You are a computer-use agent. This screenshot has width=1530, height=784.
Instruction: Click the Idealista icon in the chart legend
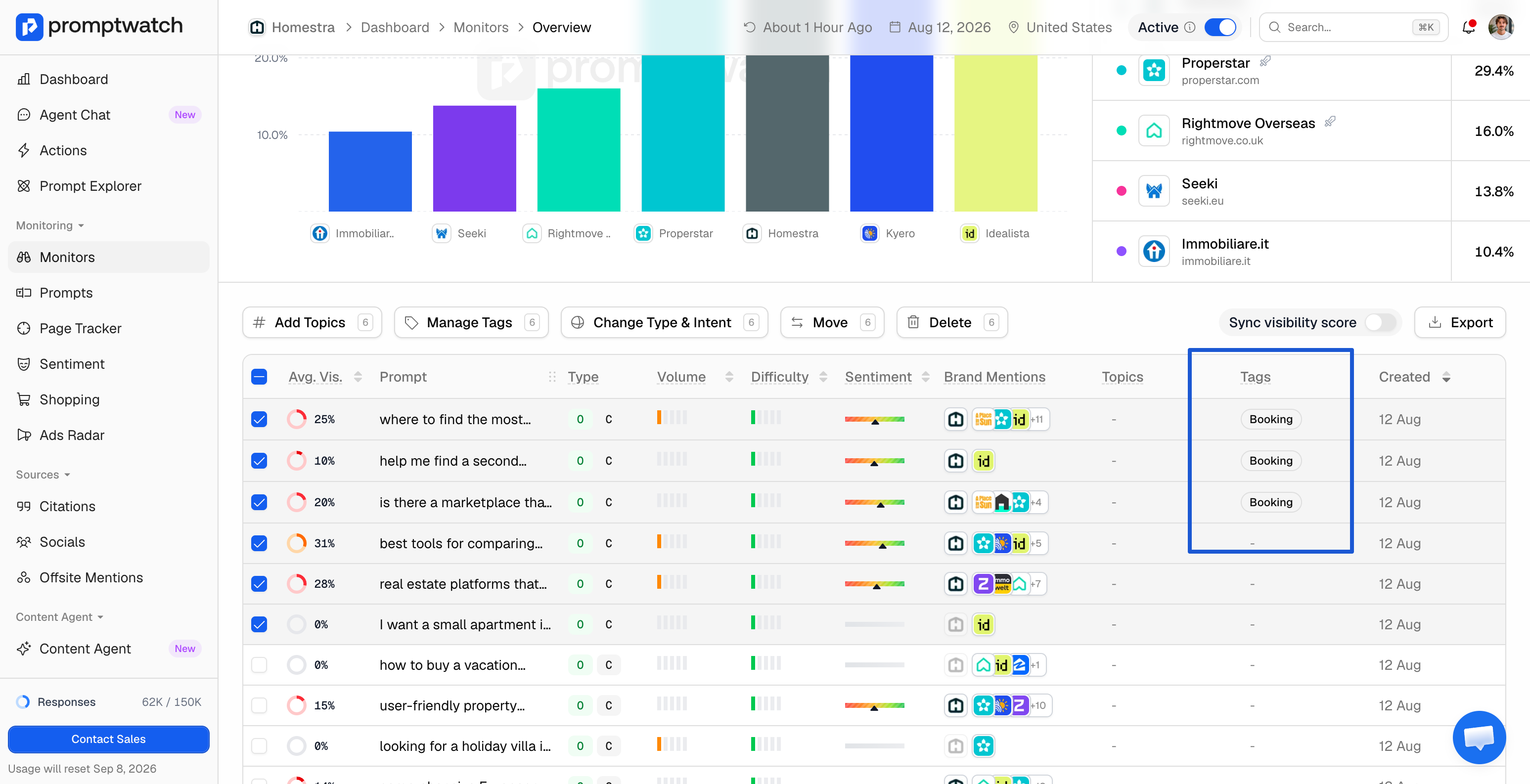pyautogui.click(x=969, y=233)
